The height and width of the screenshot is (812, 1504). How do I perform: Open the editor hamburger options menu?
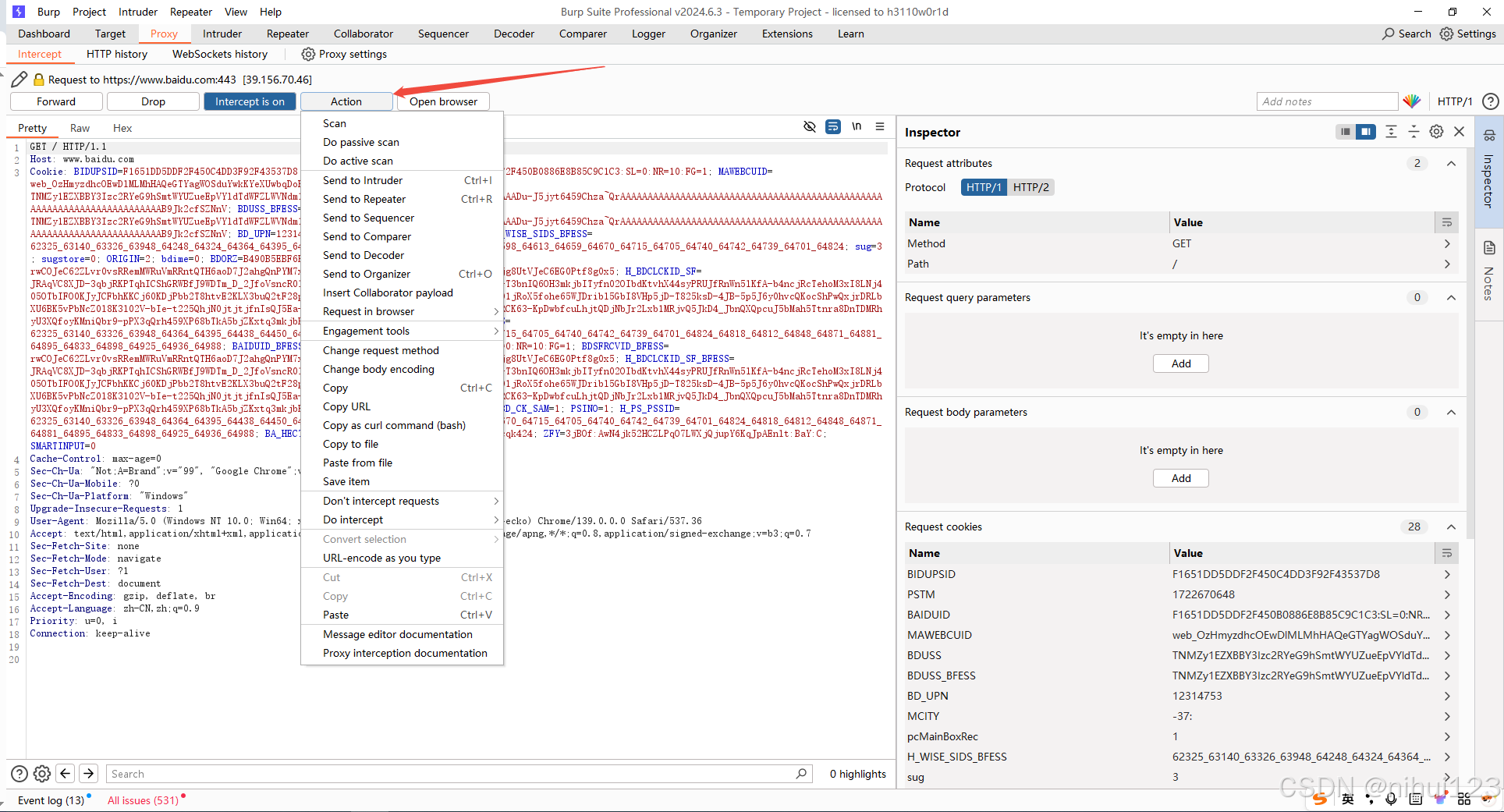coord(880,126)
